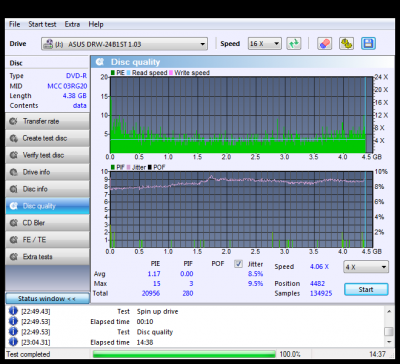This screenshot has width=400, height=364.
Task: Collapse the Status window button
Action: [47, 298]
